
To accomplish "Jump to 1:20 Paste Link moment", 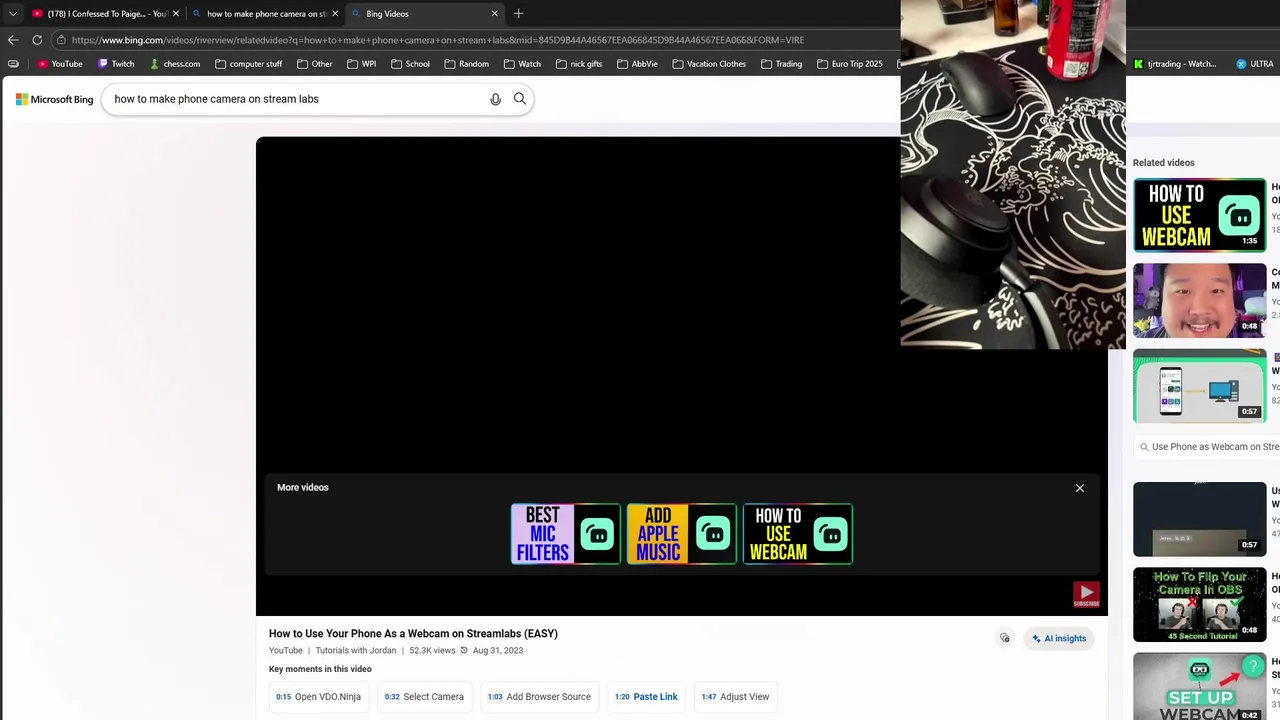I will coord(646,697).
